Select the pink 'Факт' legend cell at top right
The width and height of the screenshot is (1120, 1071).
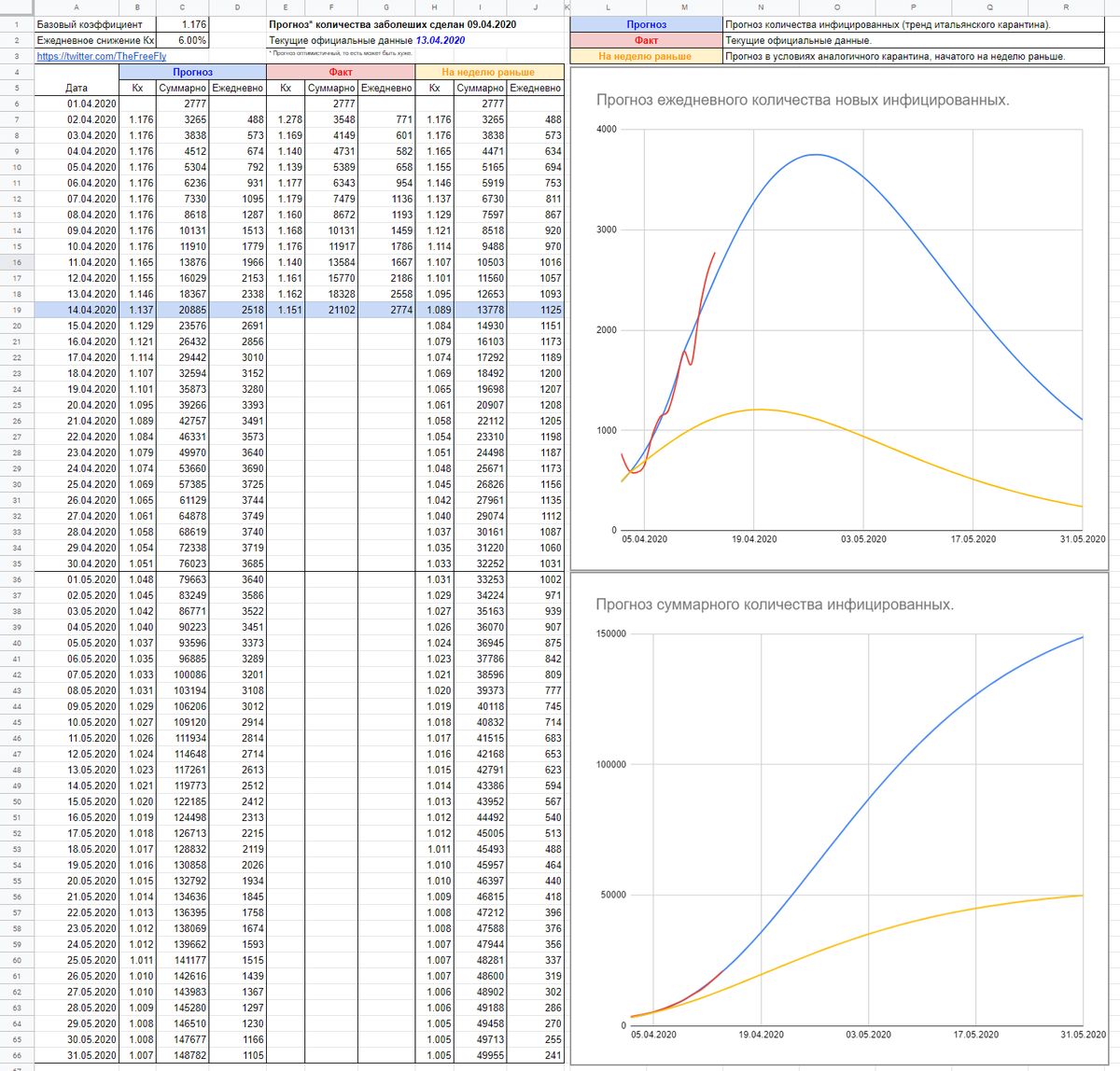coord(647,40)
